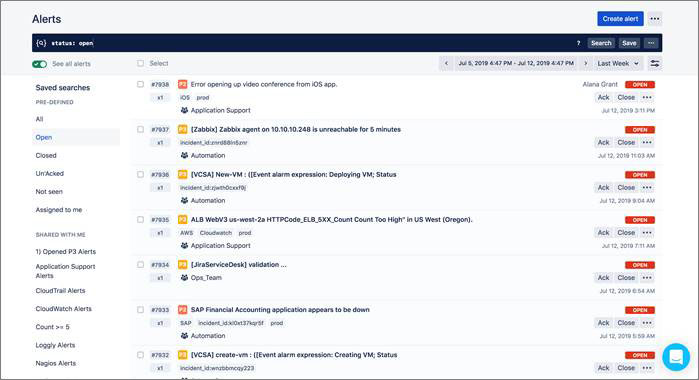Acknowledge alert #7938 with Ack
The height and width of the screenshot is (380, 699).
coord(603,97)
